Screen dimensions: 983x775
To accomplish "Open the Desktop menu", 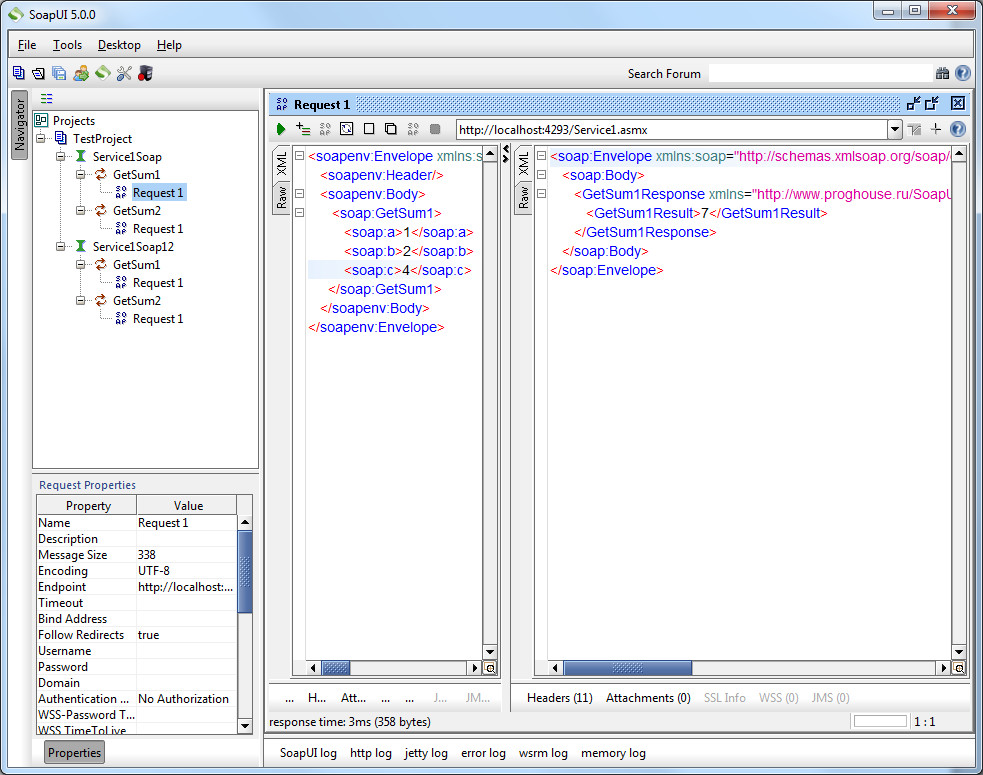I will coord(119,45).
